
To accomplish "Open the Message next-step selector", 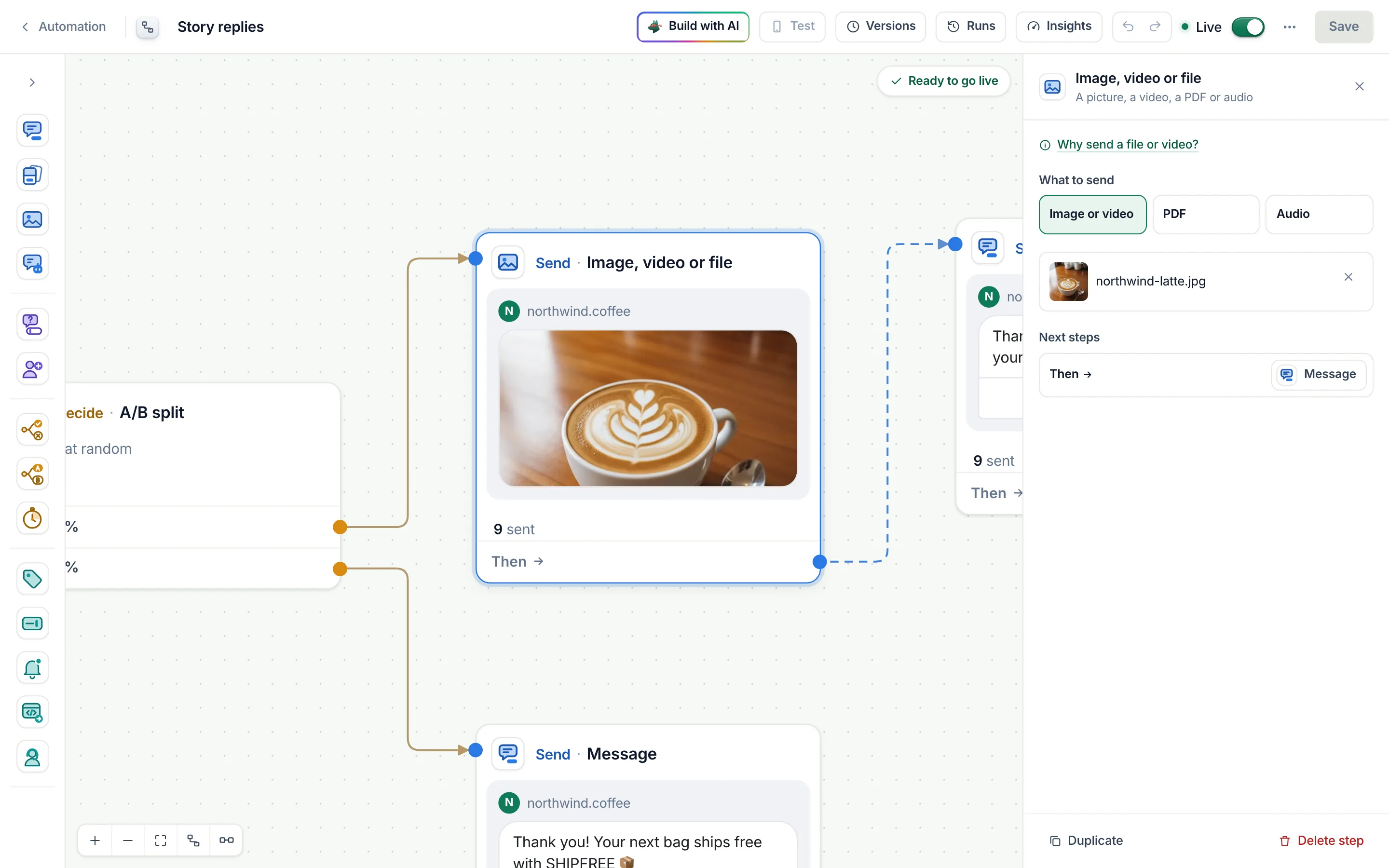I will tap(1319, 375).
